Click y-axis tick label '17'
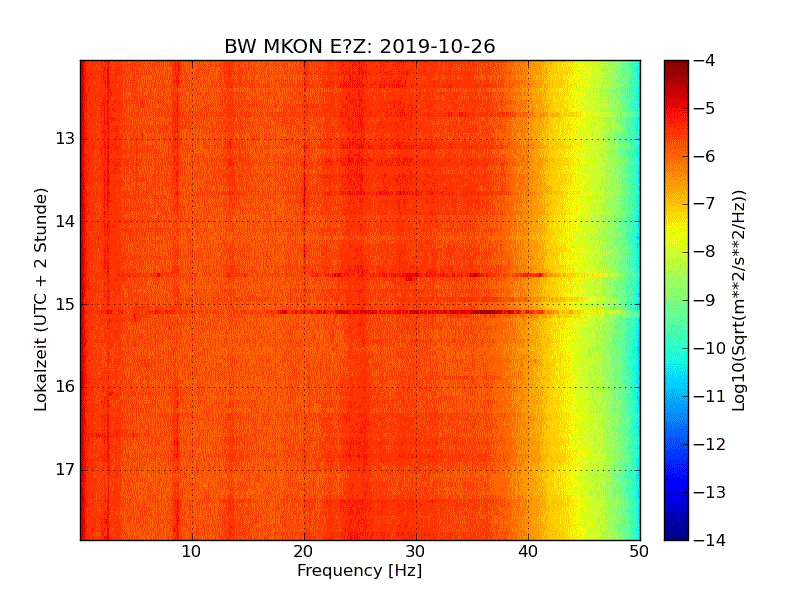The height and width of the screenshot is (600, 800). [x=65, y=469]
